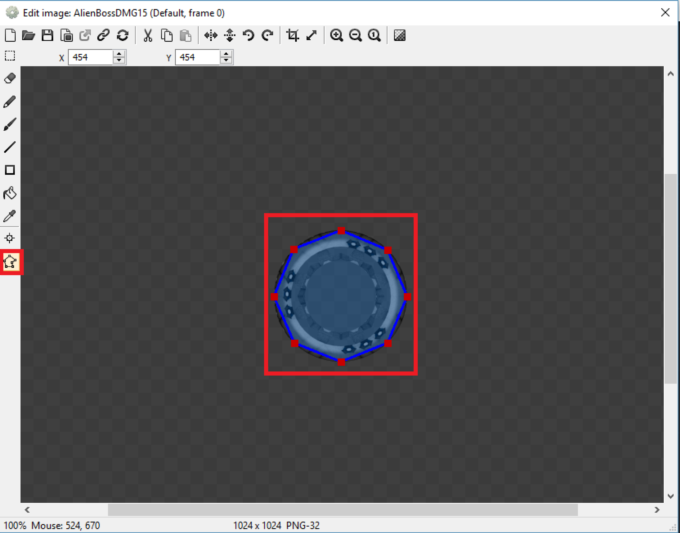The width and height of the screenshot is (680, 533).
Task: Select the collision polygon tool
Action: click(10, 262)
